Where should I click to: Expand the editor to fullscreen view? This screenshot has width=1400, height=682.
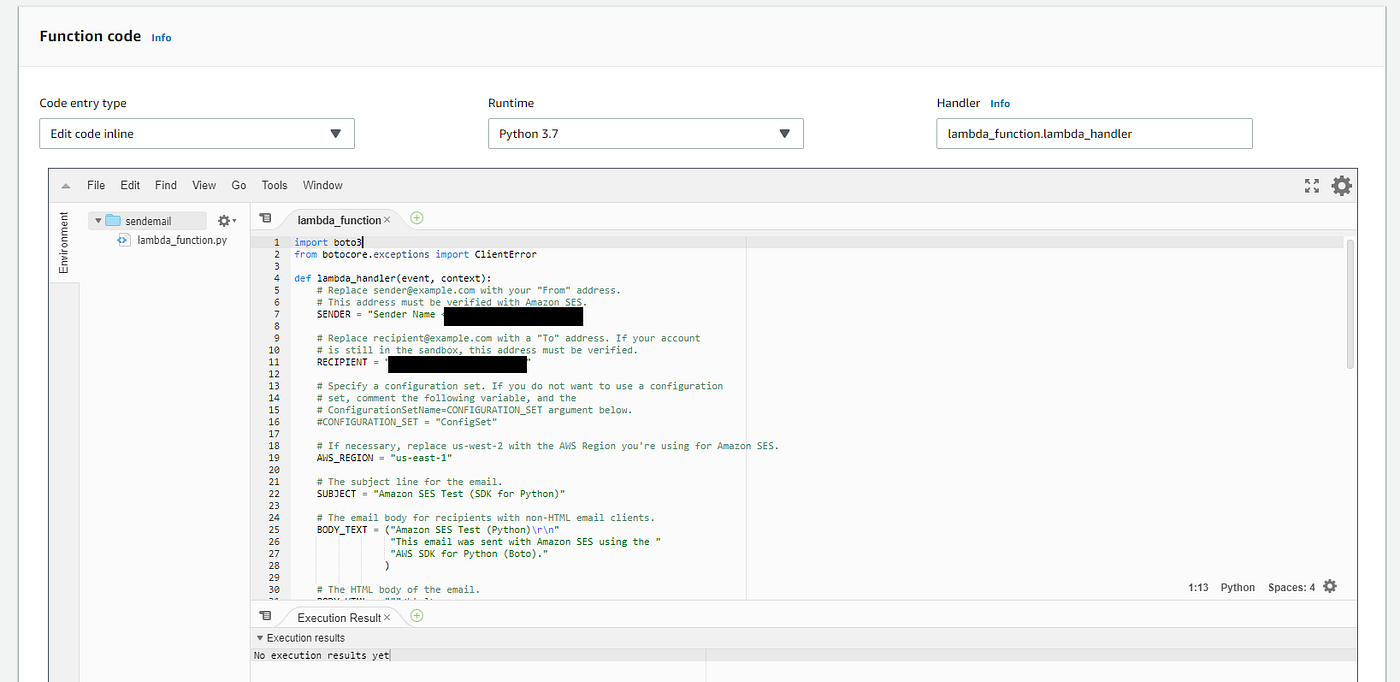coord(1311,185)
